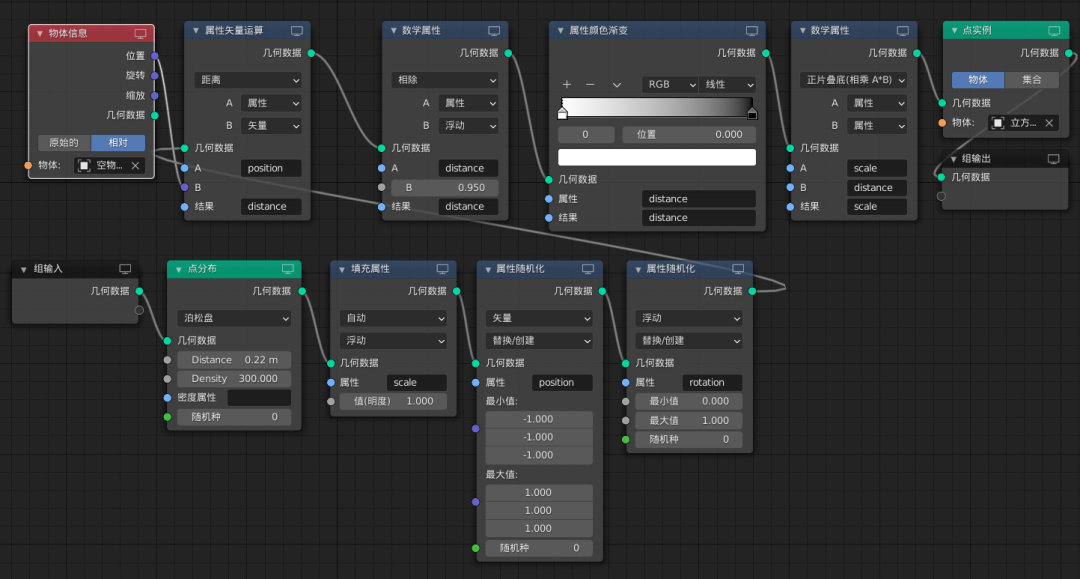Select the 物体 tab on 点实例 node
This screenshot has width=1080, height=579.
click(x=978, y=79)
